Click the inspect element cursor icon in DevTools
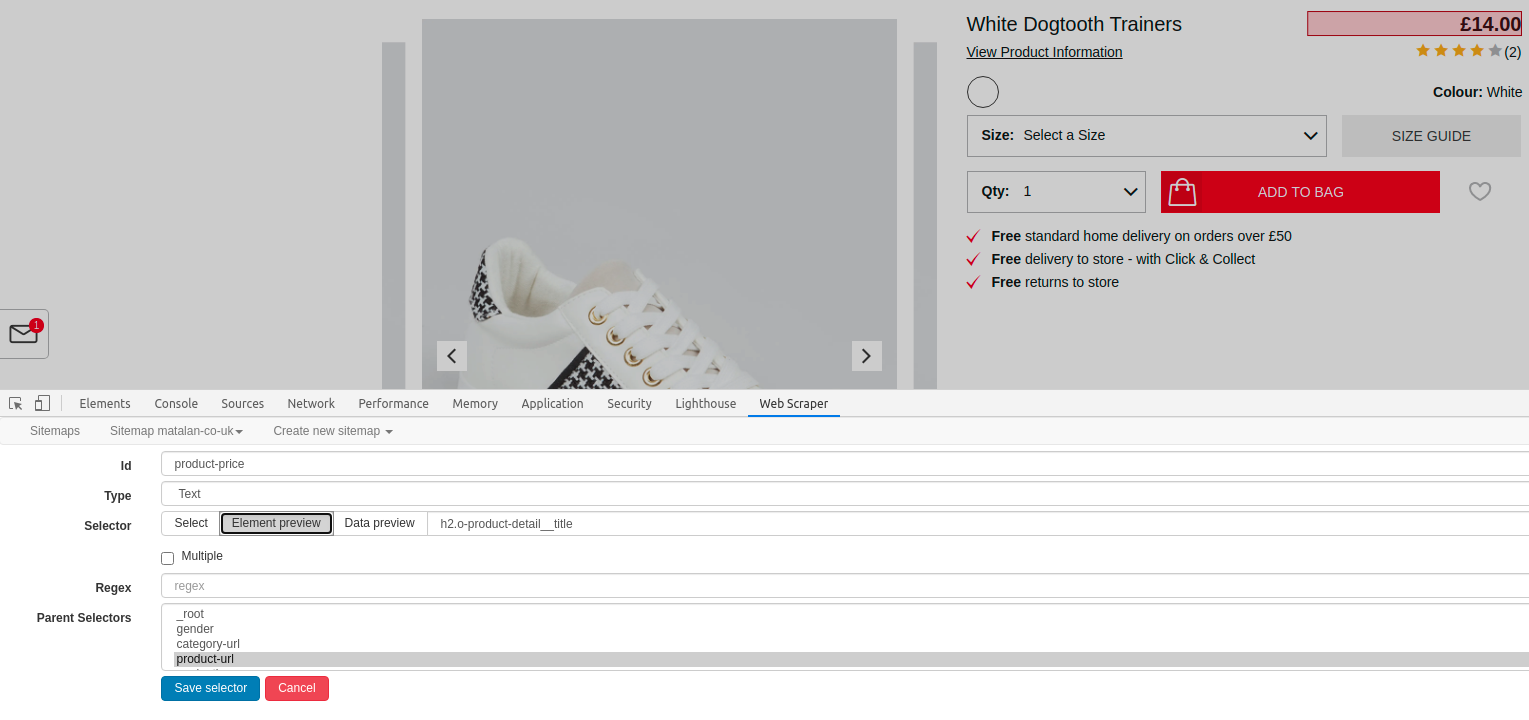The width and height of the screenshot is (1529, 720). [14, 402]
